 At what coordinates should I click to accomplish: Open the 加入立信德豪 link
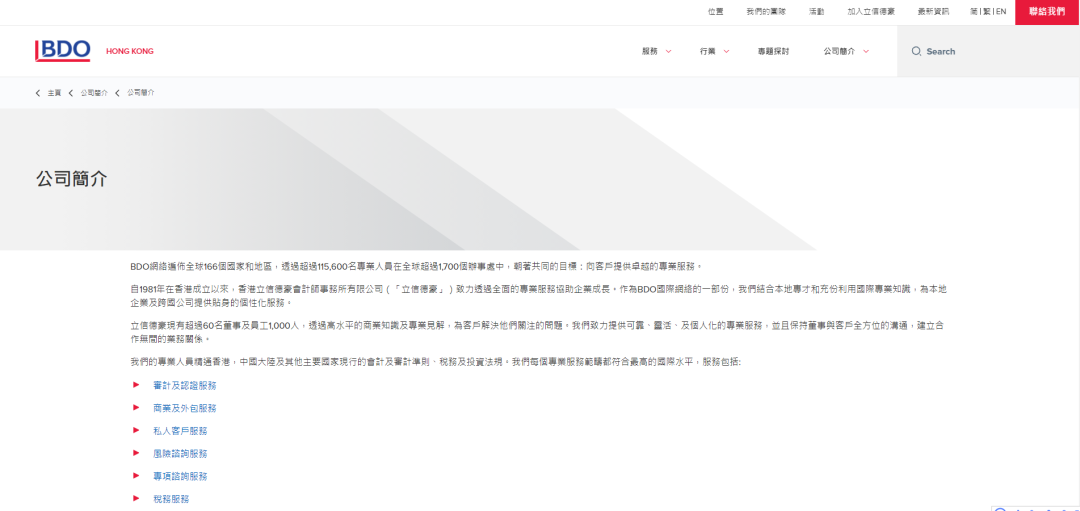[x=870, y=12]
